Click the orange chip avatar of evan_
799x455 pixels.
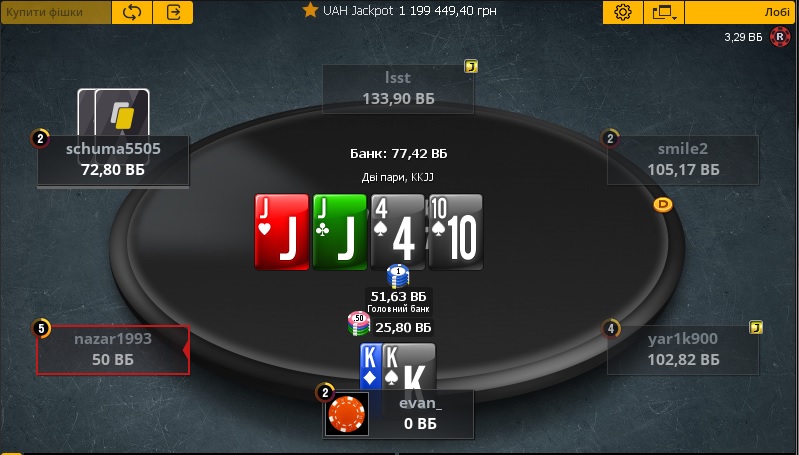[x=347, y=414]
